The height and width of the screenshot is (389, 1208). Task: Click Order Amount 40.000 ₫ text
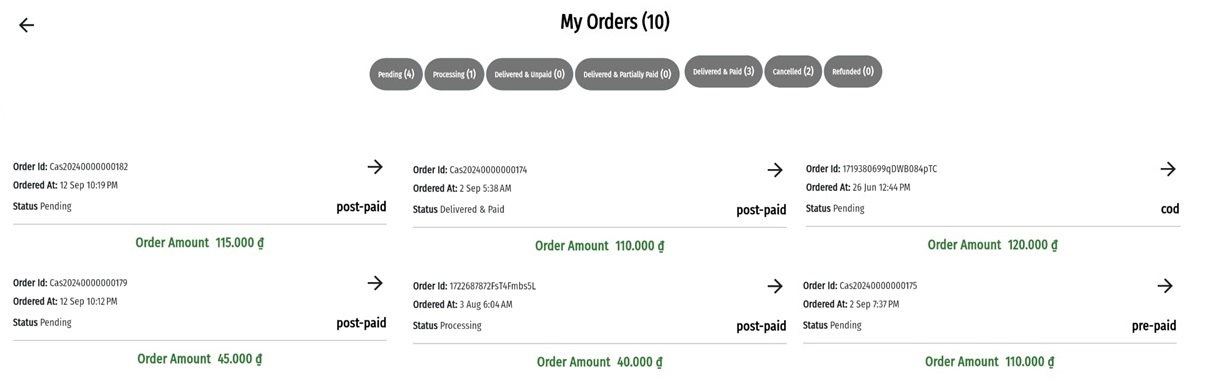point(599,362)
